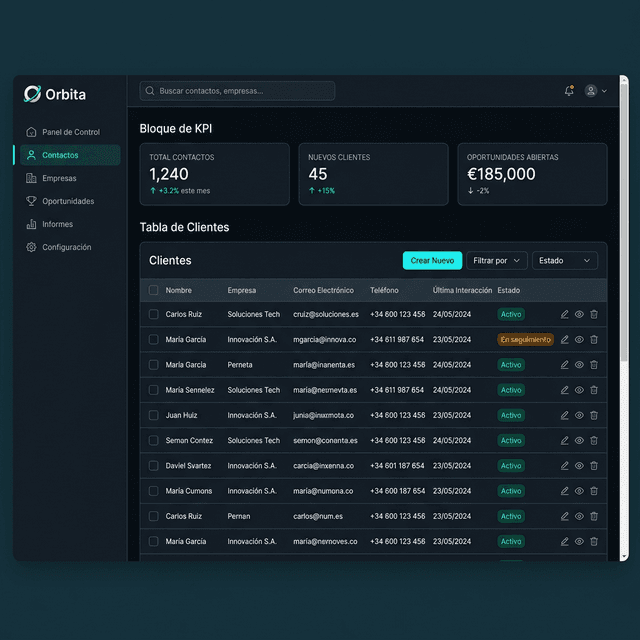Edit the María García Perneta row
The image size is (640, 640).
(564, 365)
